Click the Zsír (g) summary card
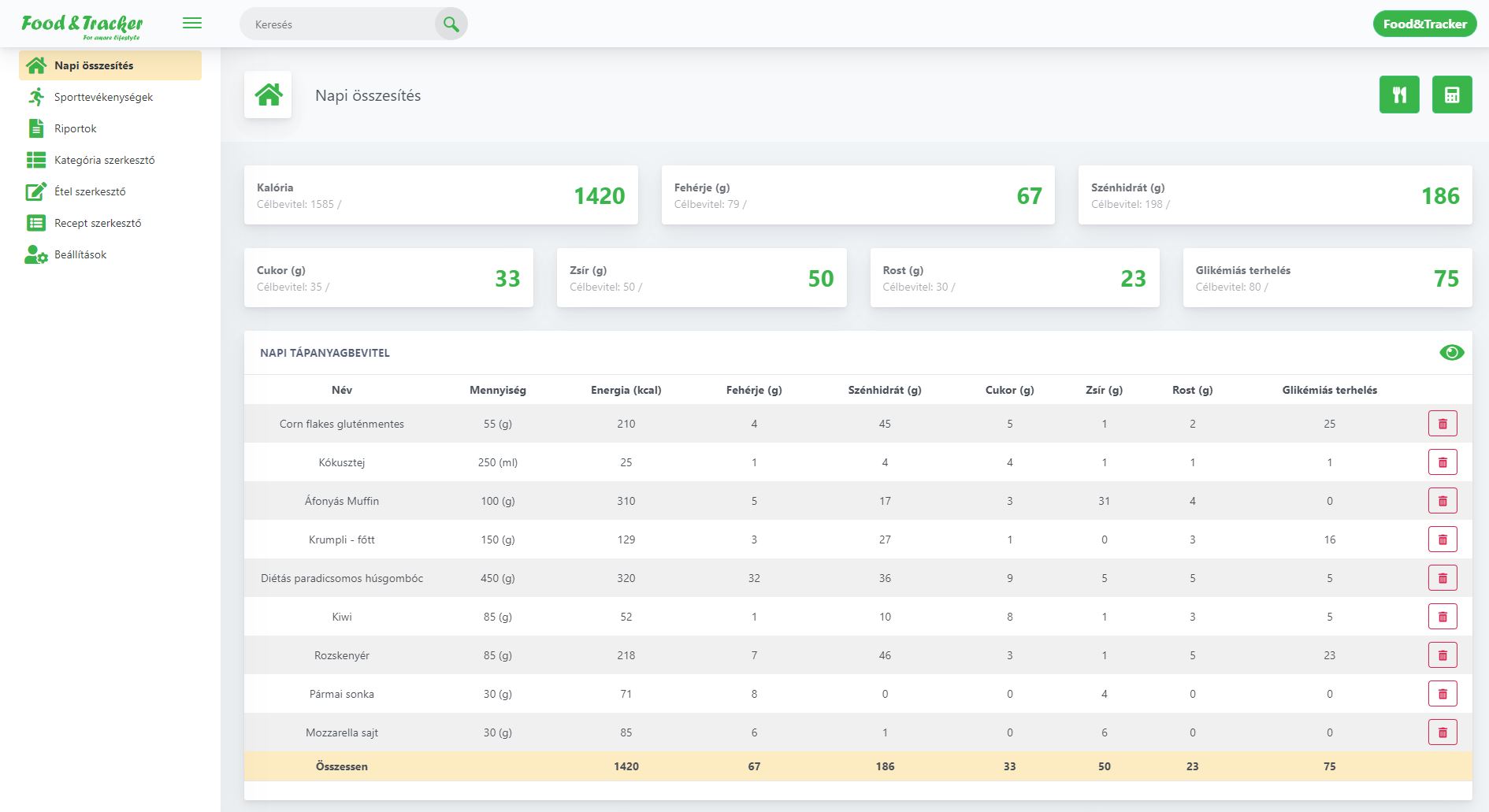This screenshot has height=812, width=1489. point(702,277)
